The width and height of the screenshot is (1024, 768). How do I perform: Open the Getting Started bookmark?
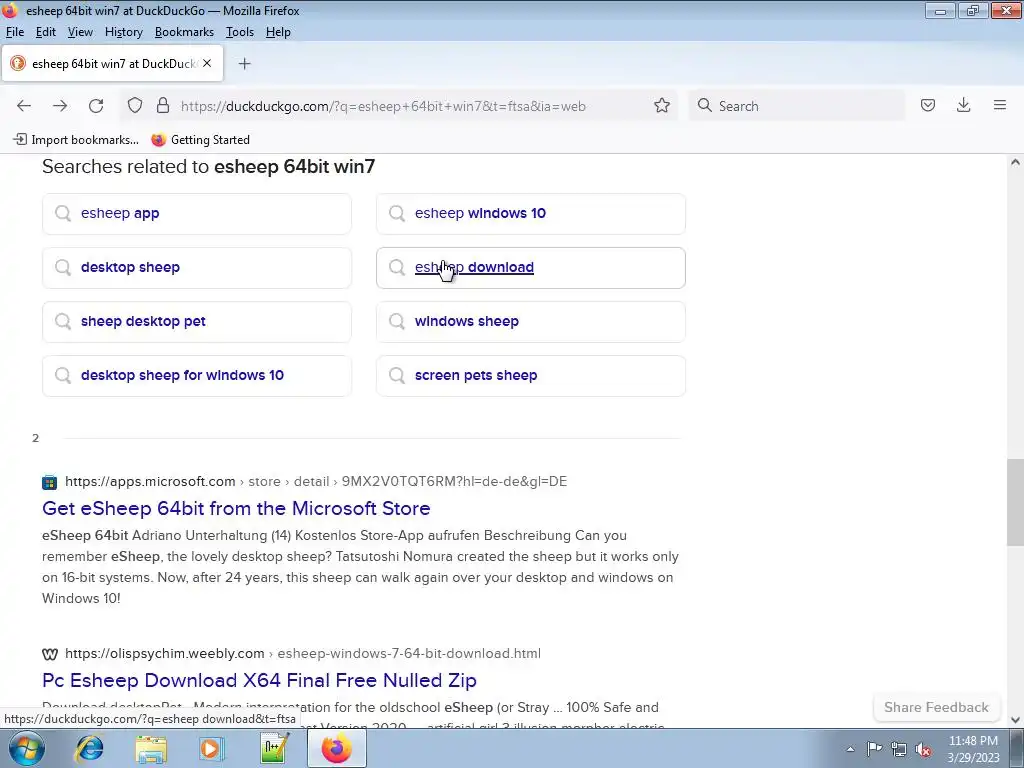(x=200, y=140)
